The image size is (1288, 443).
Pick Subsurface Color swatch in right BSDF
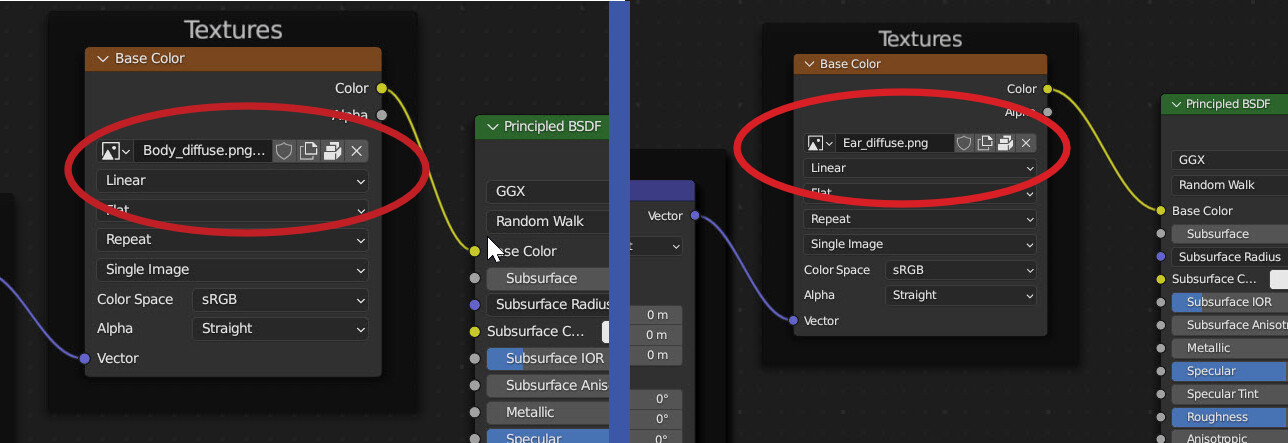point(1279,279)
